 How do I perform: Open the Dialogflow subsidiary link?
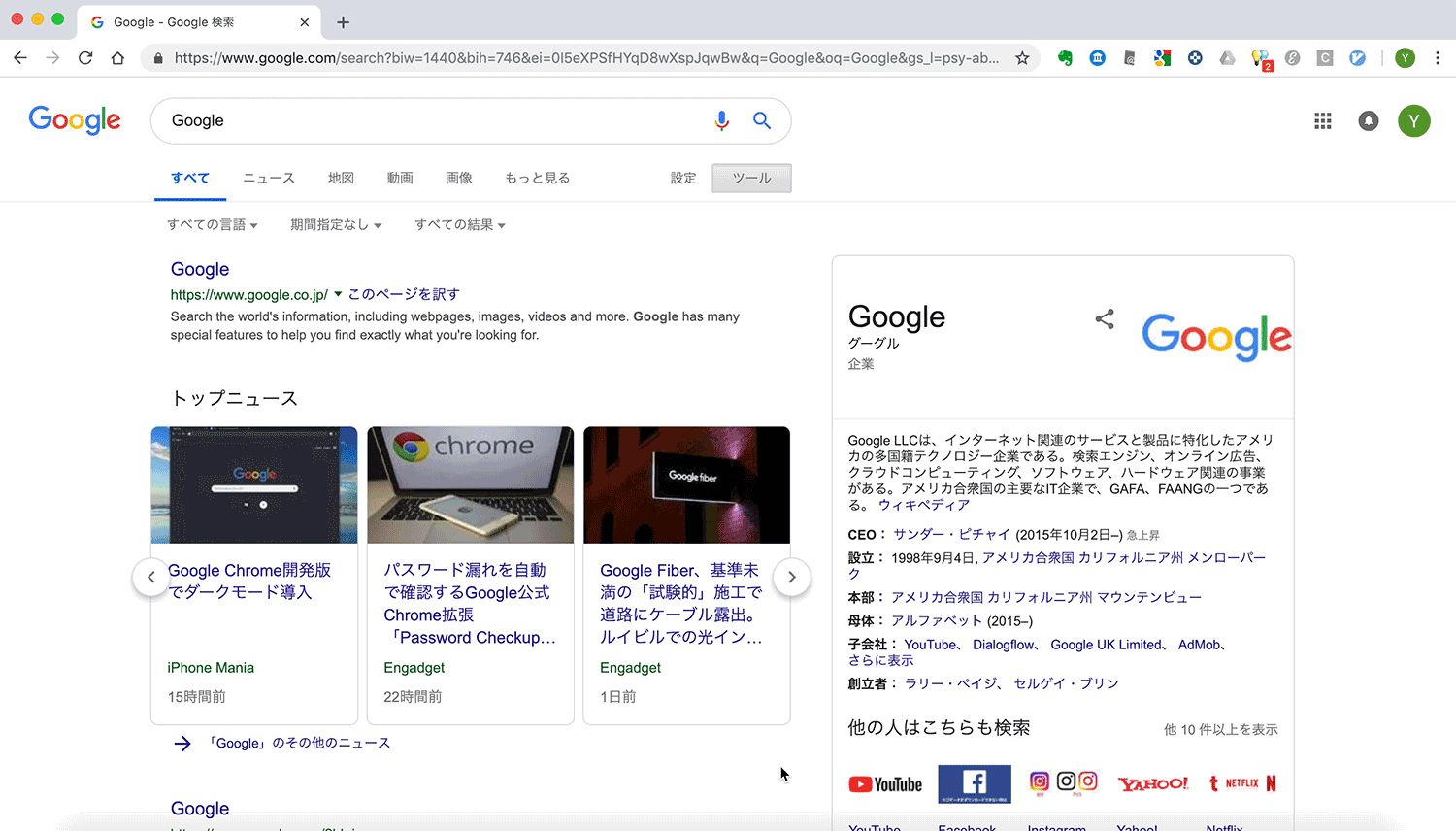tap(1004, 645)
